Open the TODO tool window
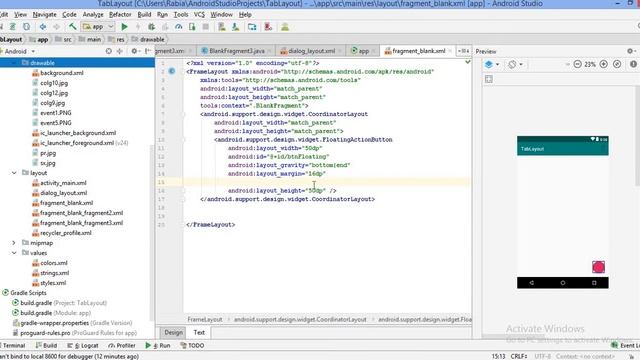Image resolution: width=640 pixels, height=360 pixels. coord(192,346)
